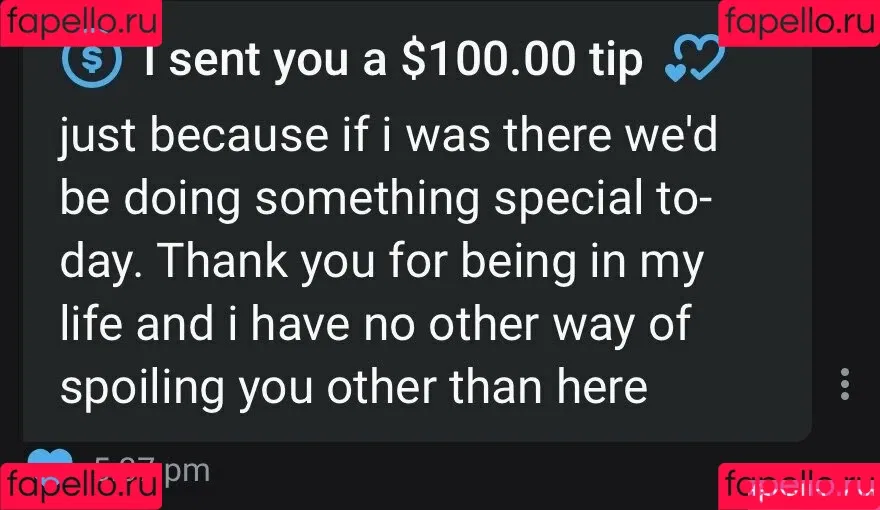Image resolution: width=880 pixels, height=510 pixels.
Task: Click the blue hearts emoji after tip
Action: (694, 58)
